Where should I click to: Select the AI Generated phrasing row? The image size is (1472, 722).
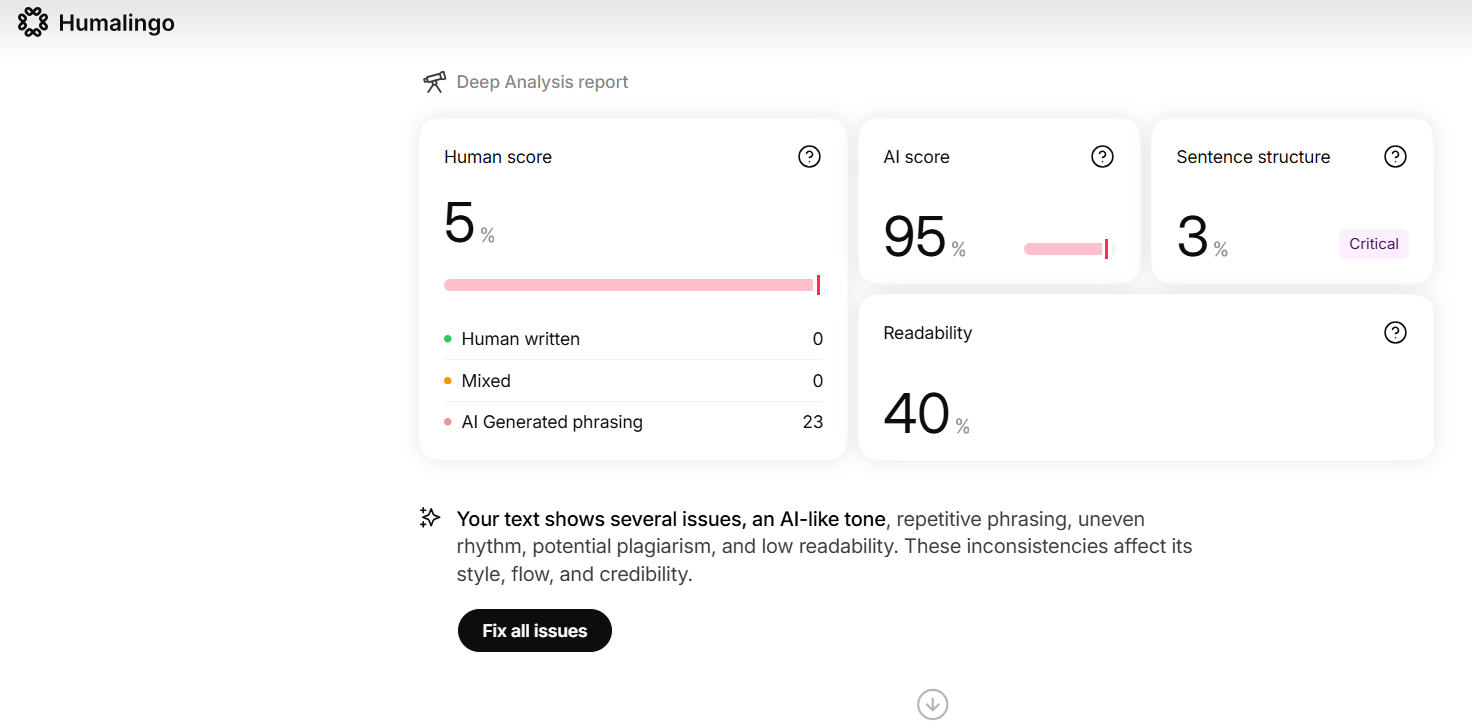[x=634, y=422]
